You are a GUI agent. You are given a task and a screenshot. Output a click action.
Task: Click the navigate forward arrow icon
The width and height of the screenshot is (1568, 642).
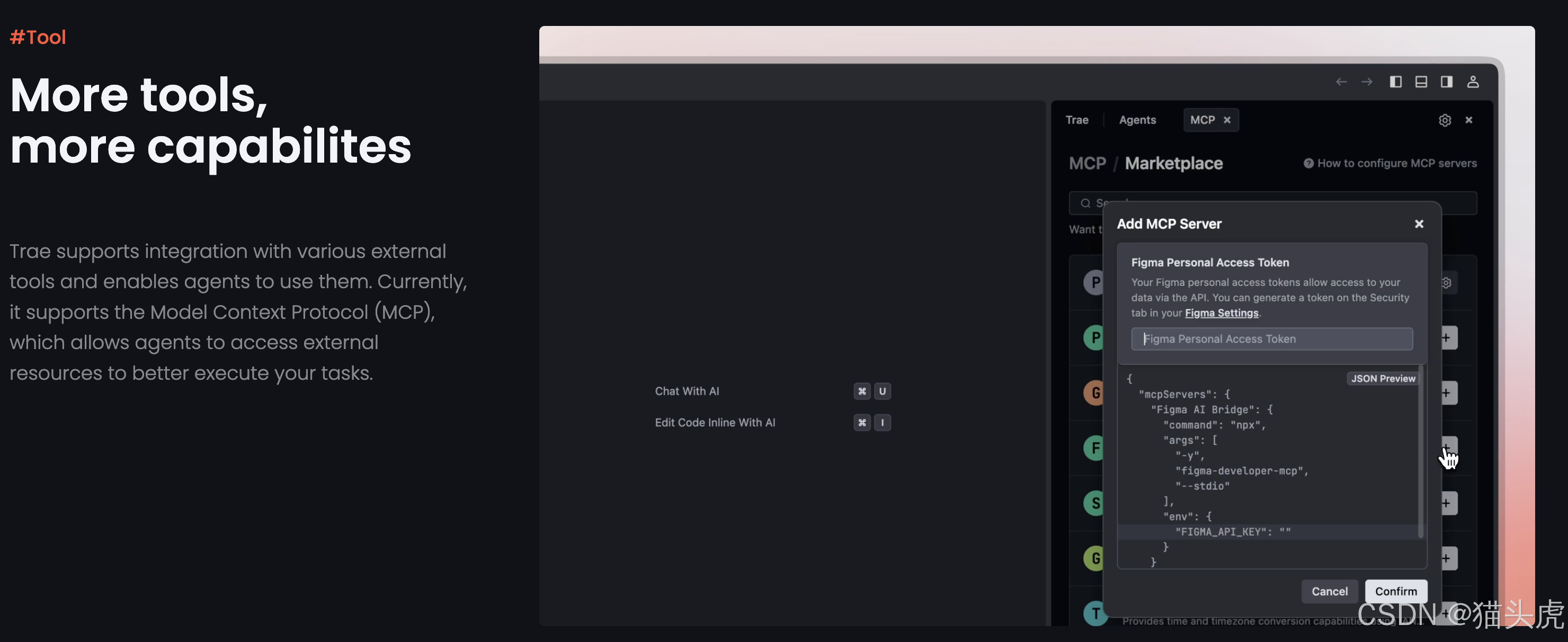tap(1367, 82)
